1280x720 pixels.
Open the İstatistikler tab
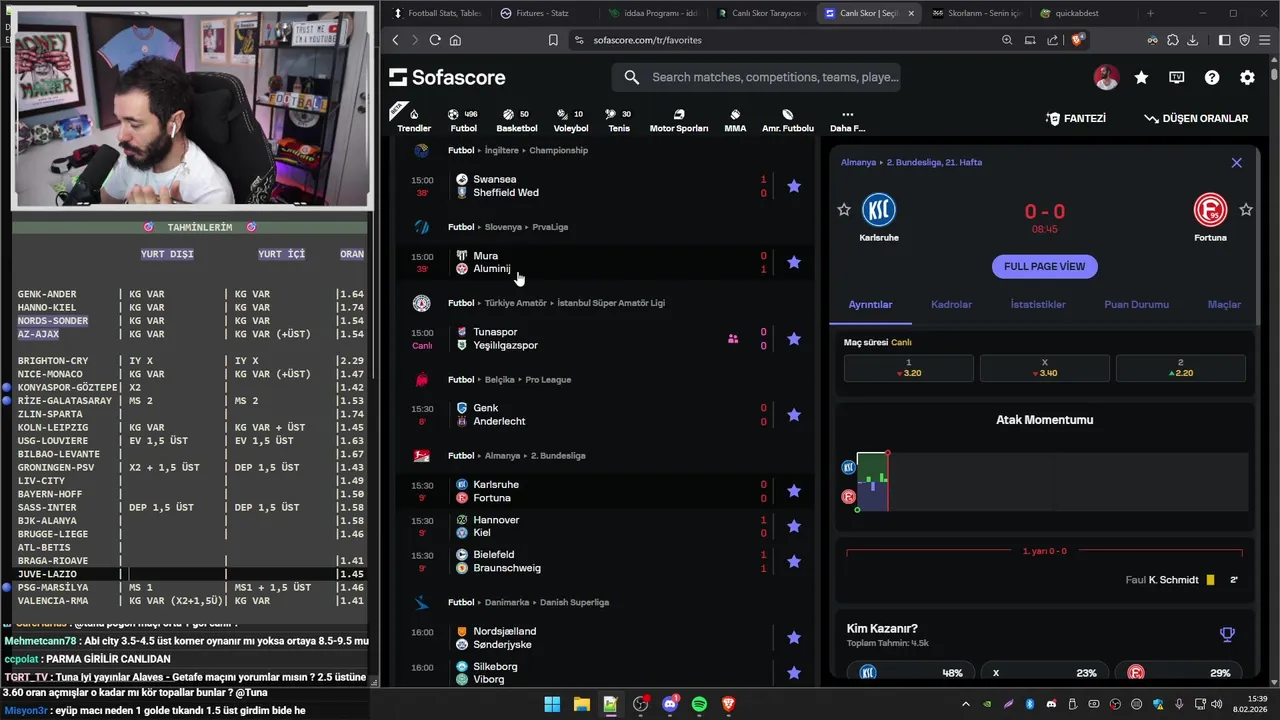coord(1038,304)
